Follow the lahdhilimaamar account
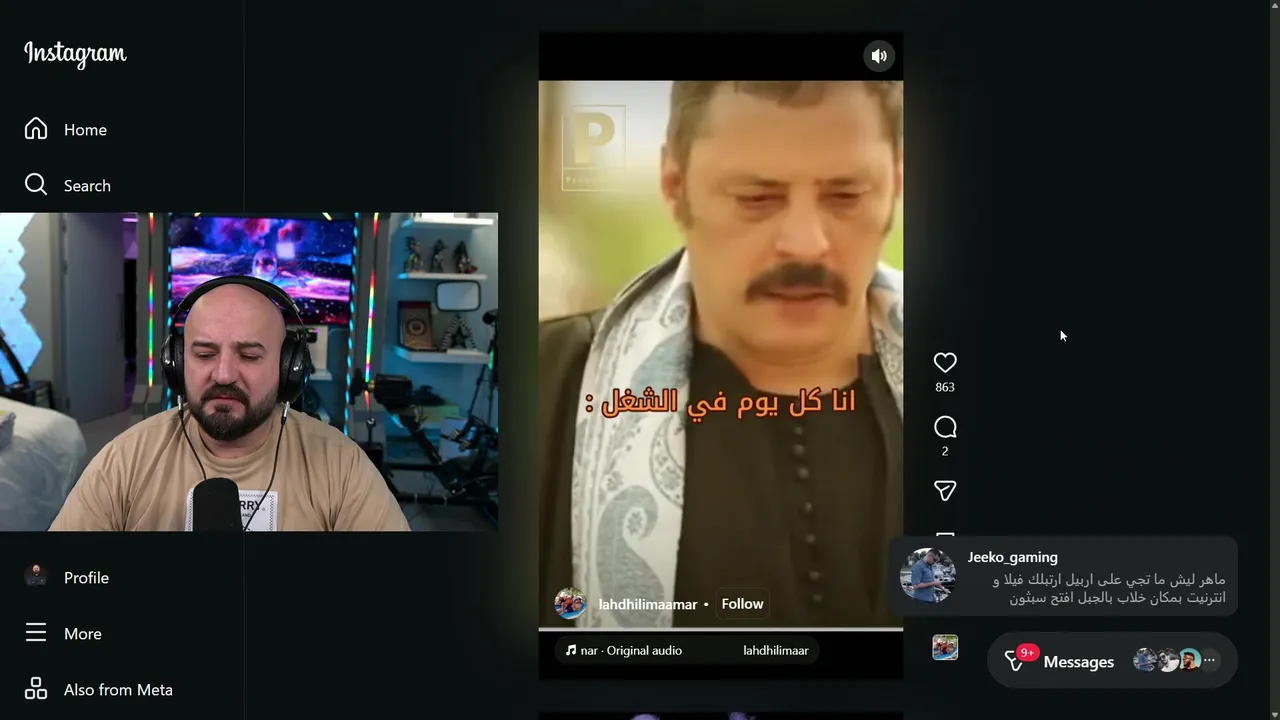 (x=742, y=604)
